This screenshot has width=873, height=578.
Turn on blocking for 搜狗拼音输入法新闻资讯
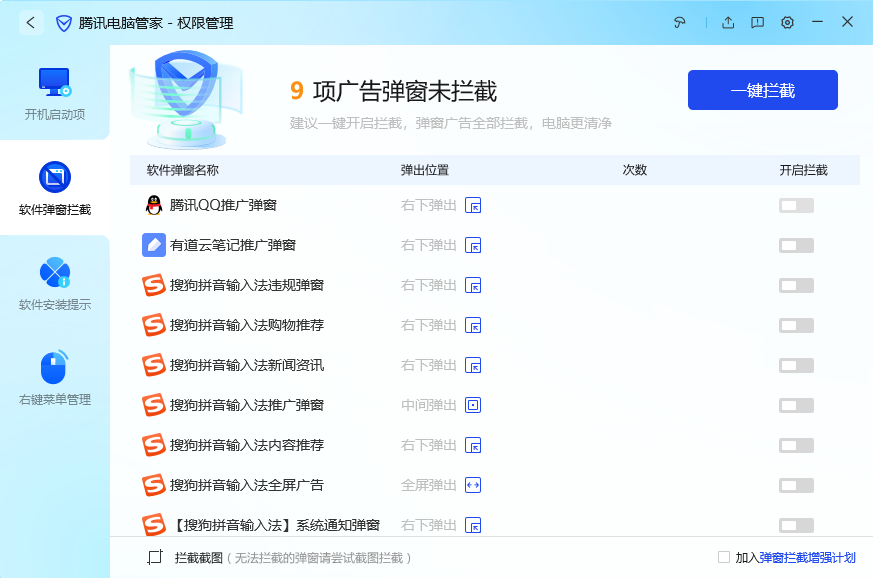point(796,365)
